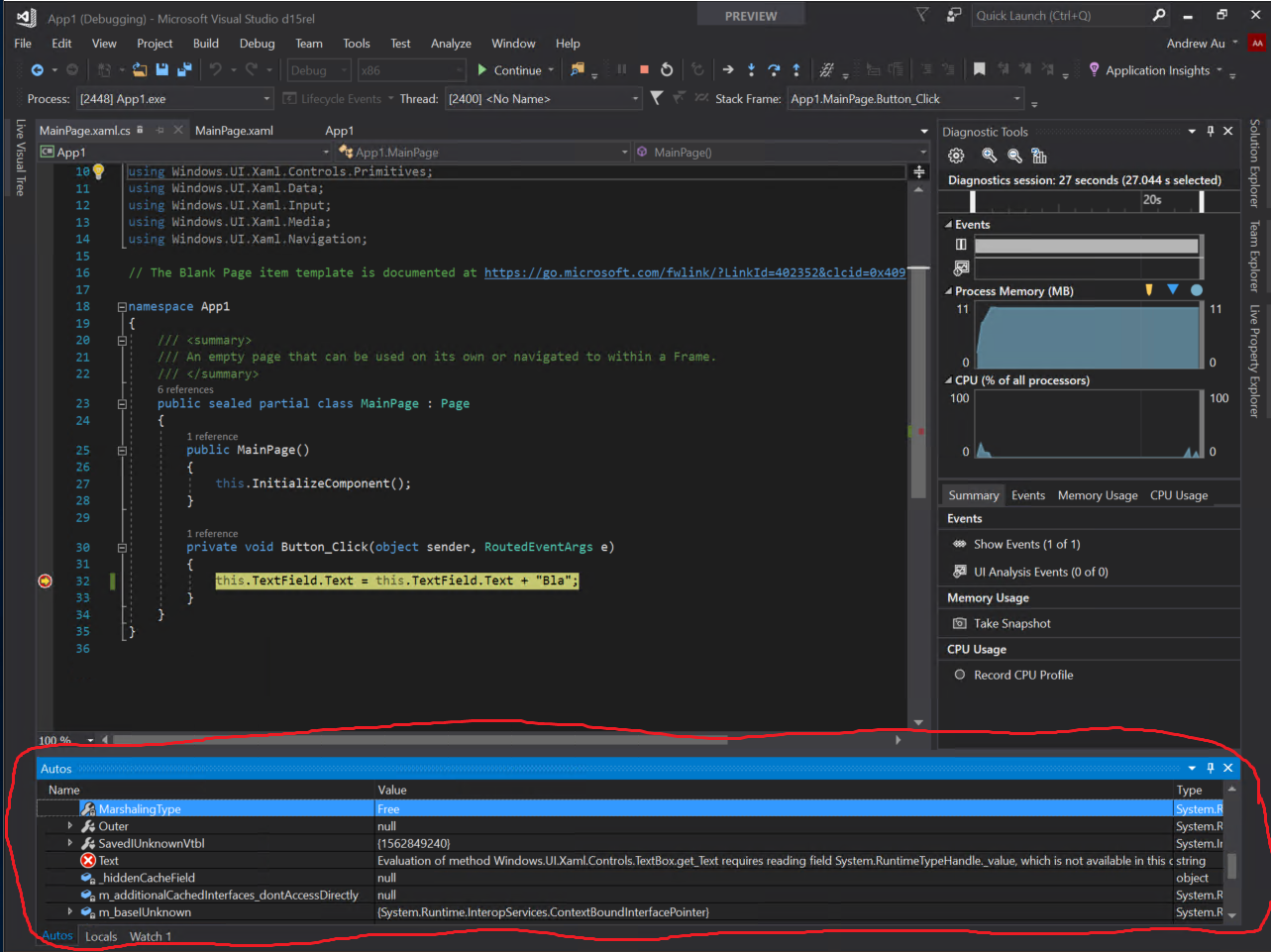Click Reset View chart icon in Diagnostic Tools
The image size is (1271, 952).
click(x=1039, y=156)
